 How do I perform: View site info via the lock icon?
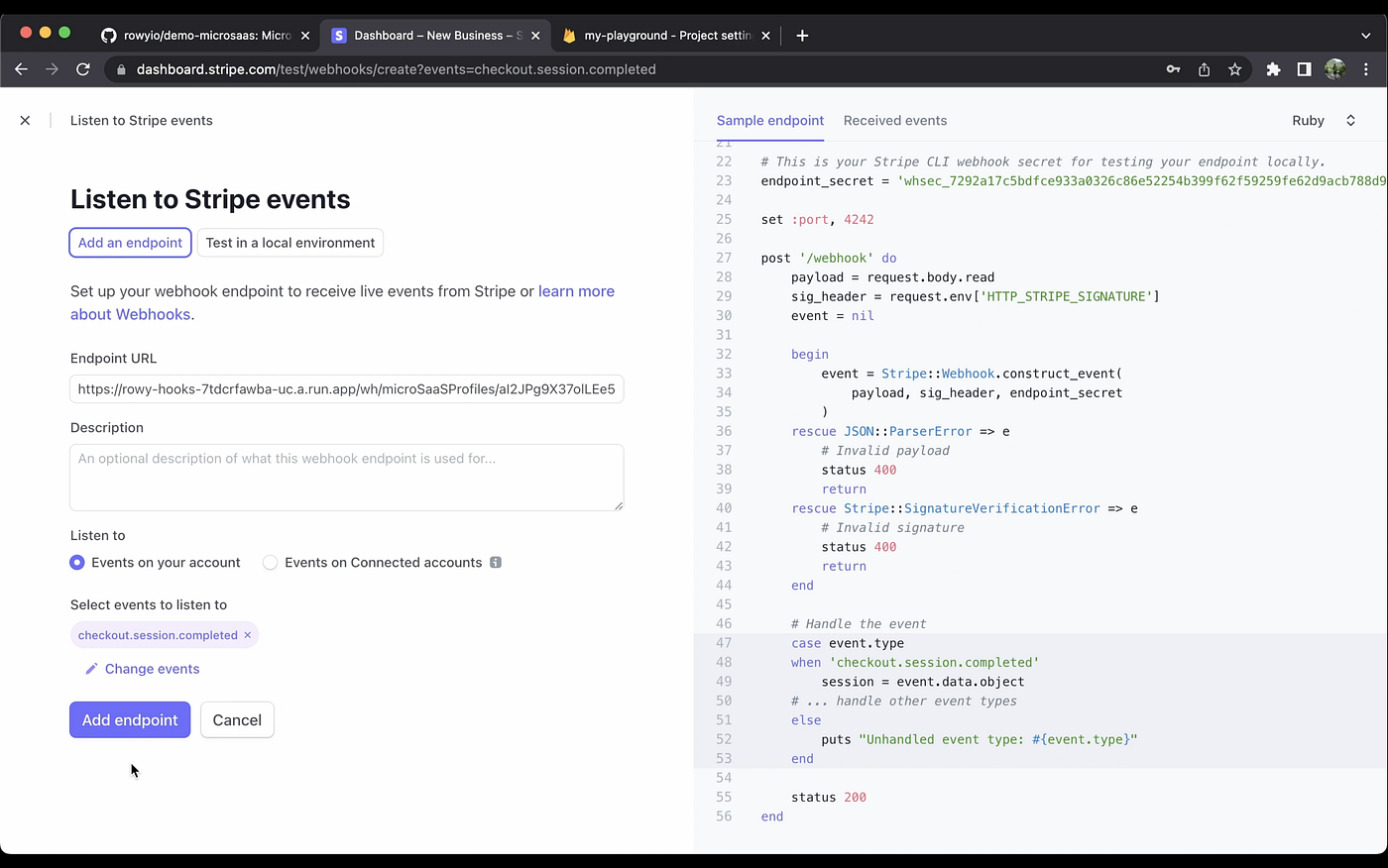pyautogui.click(x=121, y=69)
